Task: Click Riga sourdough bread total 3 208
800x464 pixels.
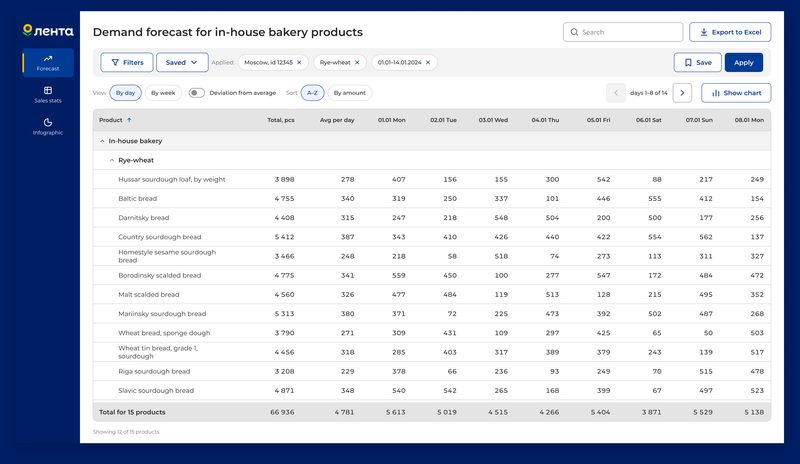Action: coord(284,371)
